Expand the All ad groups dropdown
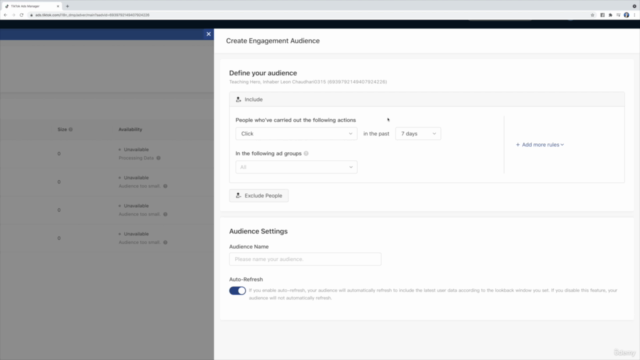The width and height of the screenshot is (640, 360). 296,167
